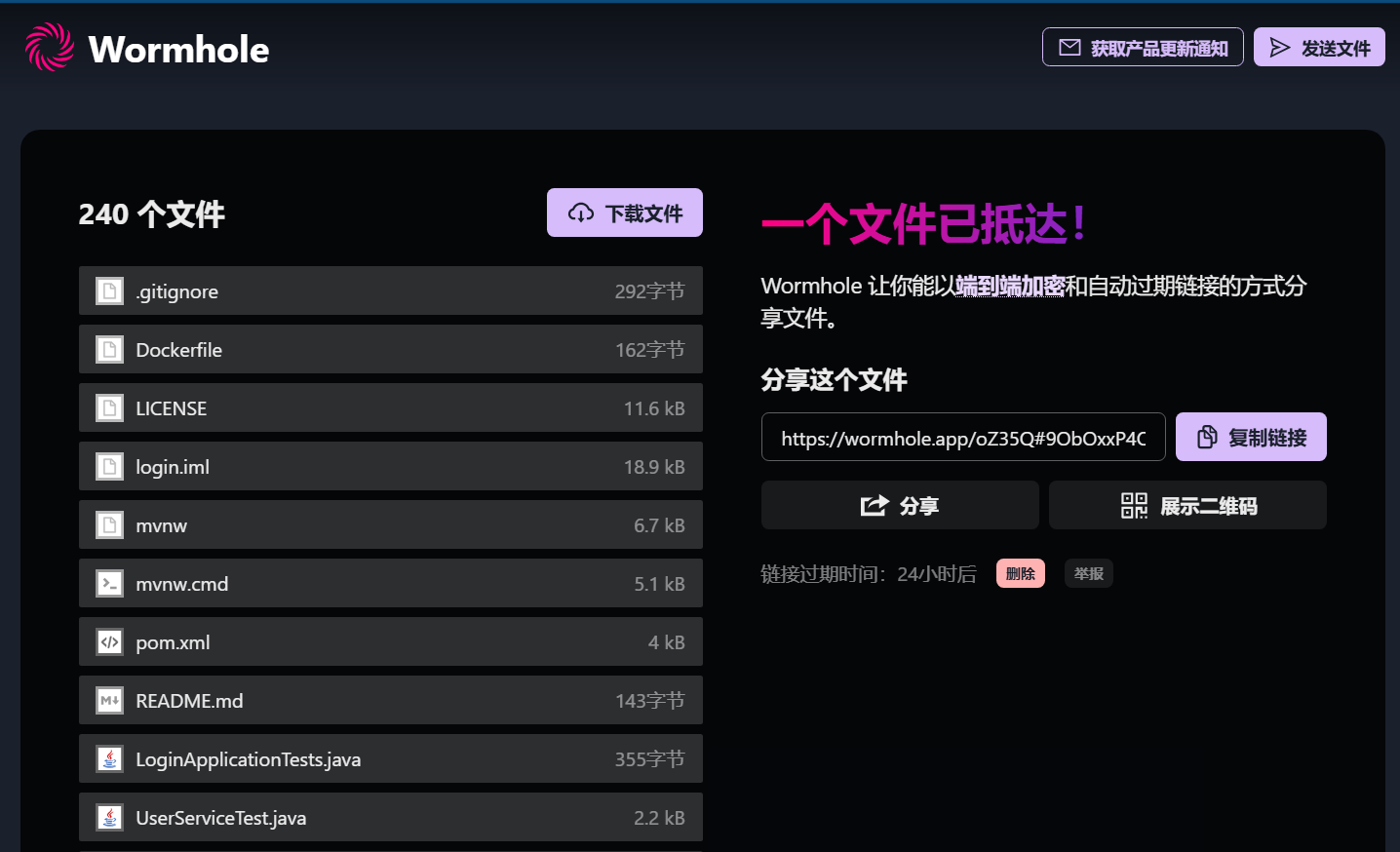The width and height of the screenshot is (1400, 852).
Task: Click the code icon beside pom.xml
Action: (110, 642)
